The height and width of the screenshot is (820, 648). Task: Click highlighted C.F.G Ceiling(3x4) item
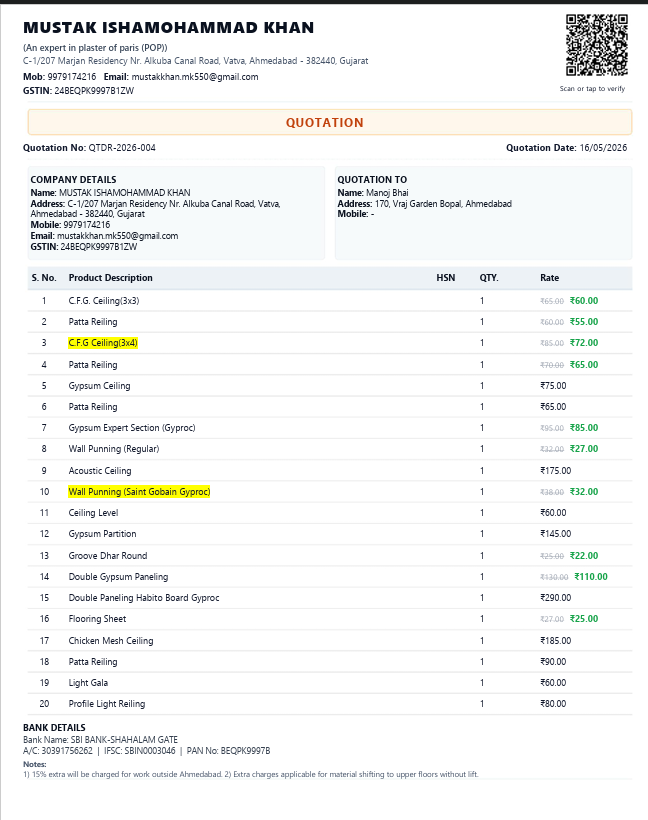coord(103,343)
